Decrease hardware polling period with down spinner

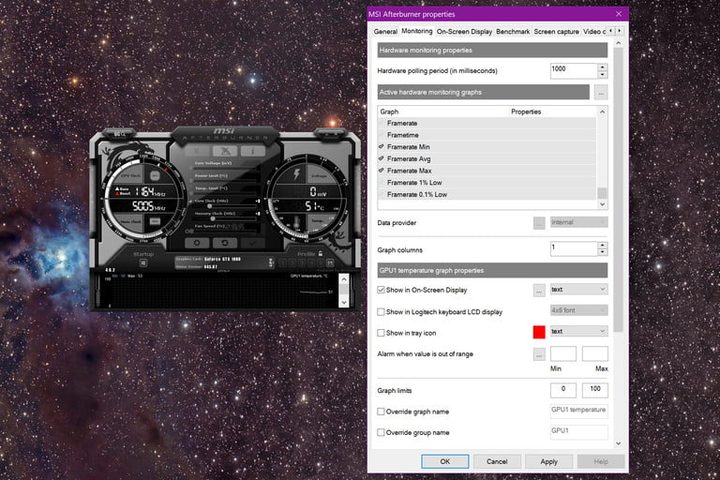point(602,75)
